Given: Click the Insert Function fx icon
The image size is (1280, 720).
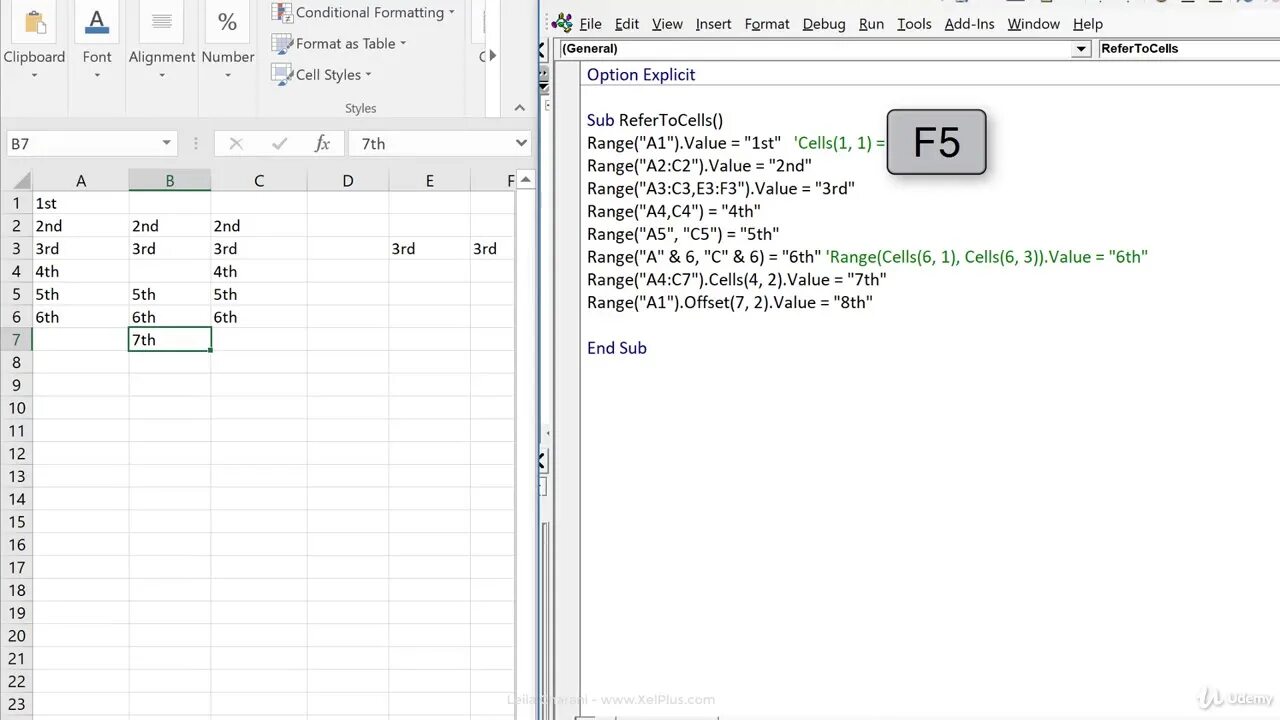Looking at the screenshot, I should 322,144.
